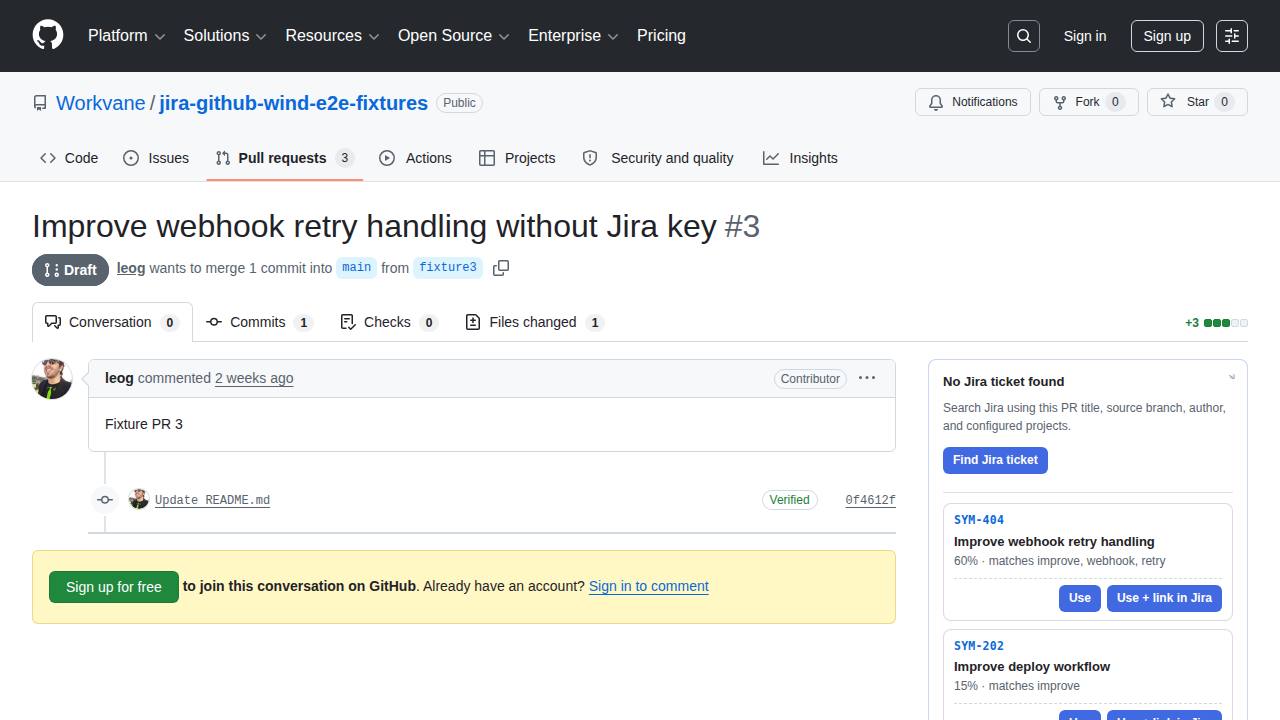Click the Draft status badge
This screenshot has width=1280, height=720.
tap(70, 270)
